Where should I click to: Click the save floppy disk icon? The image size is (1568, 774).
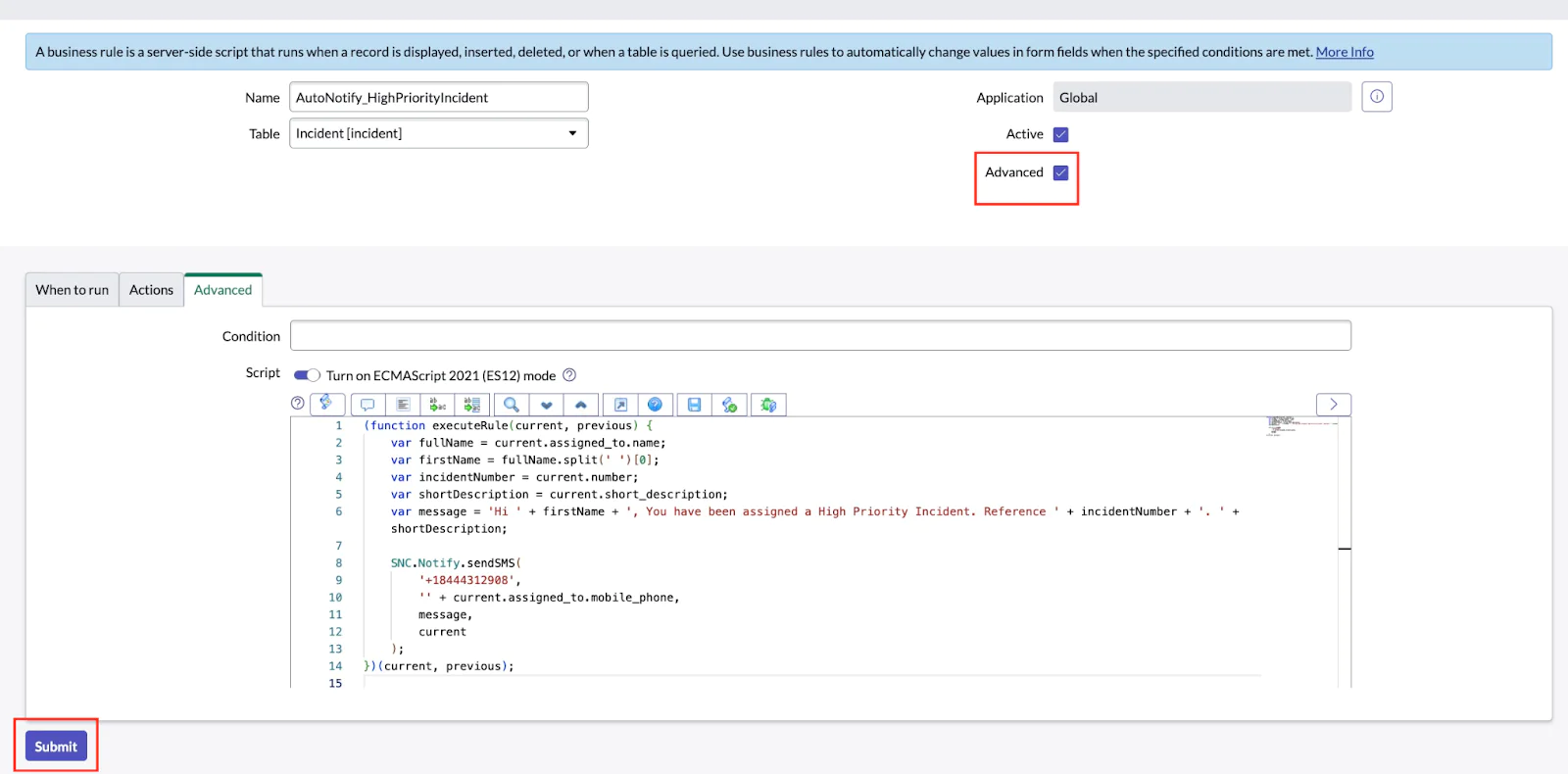(x=694, y=405)
